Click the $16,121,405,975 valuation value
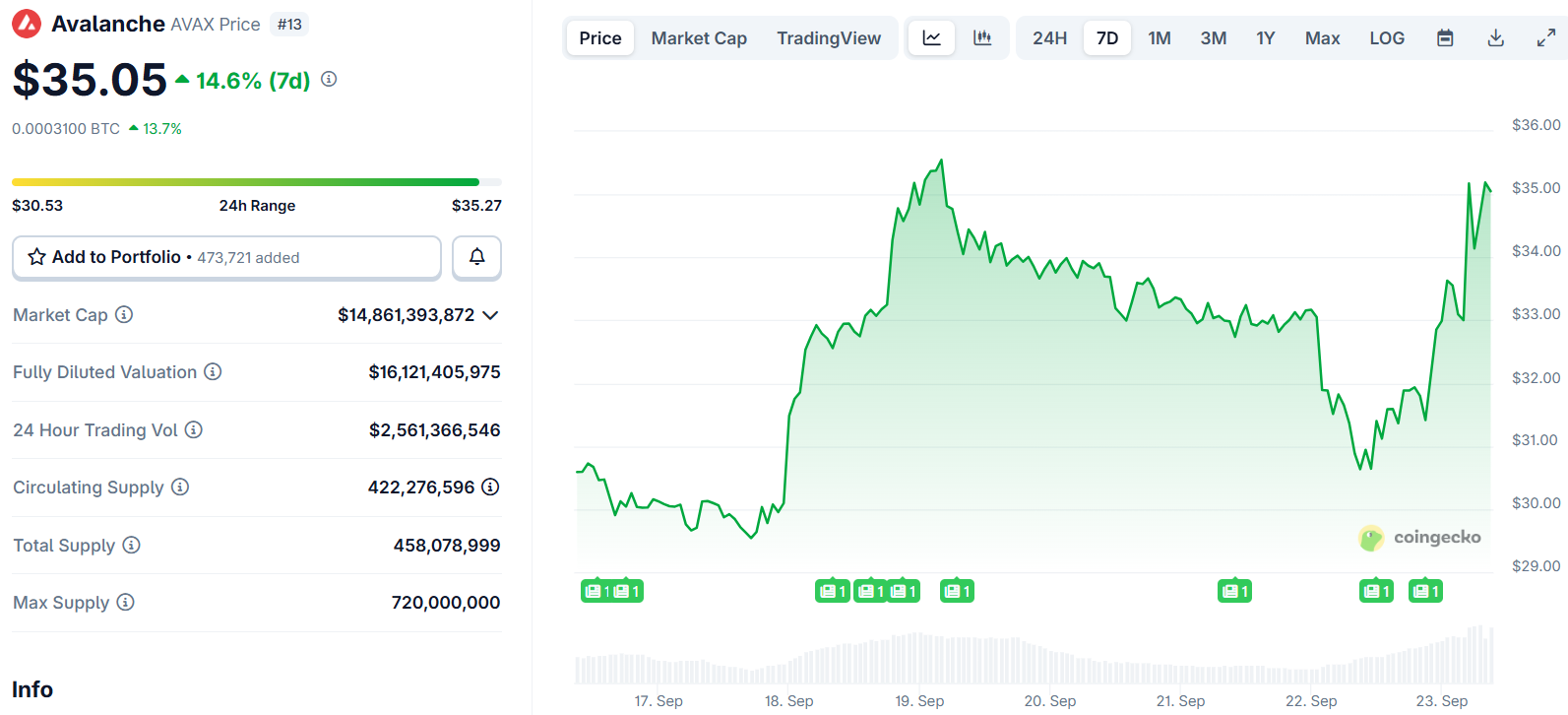 point(434,372)
